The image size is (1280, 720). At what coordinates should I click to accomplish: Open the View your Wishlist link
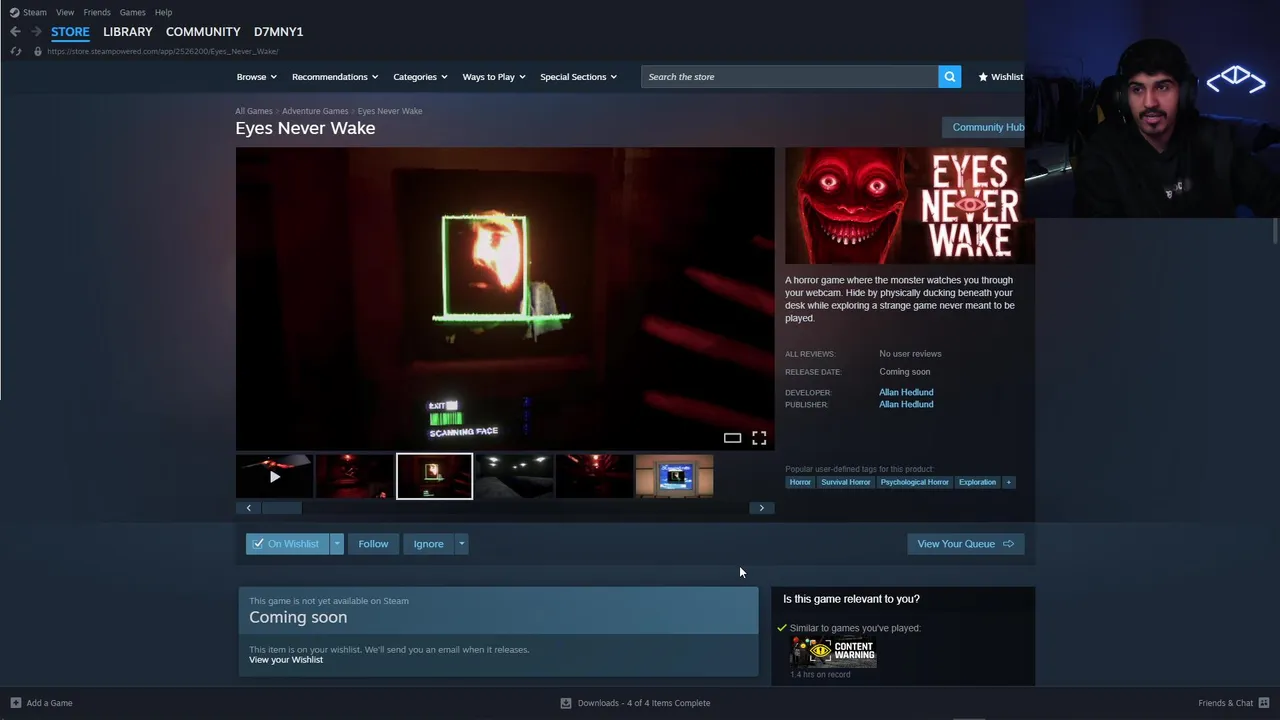click(286, 660)
